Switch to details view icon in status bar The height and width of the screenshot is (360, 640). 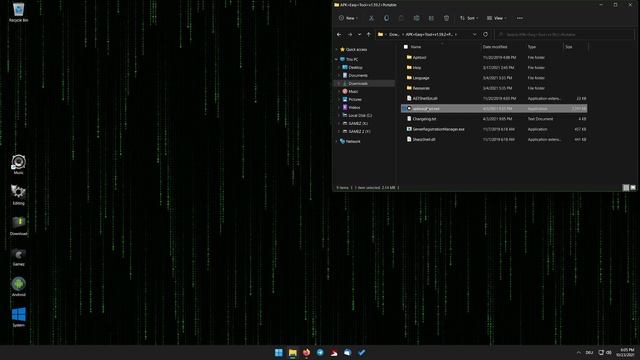(x=626, y=188)
